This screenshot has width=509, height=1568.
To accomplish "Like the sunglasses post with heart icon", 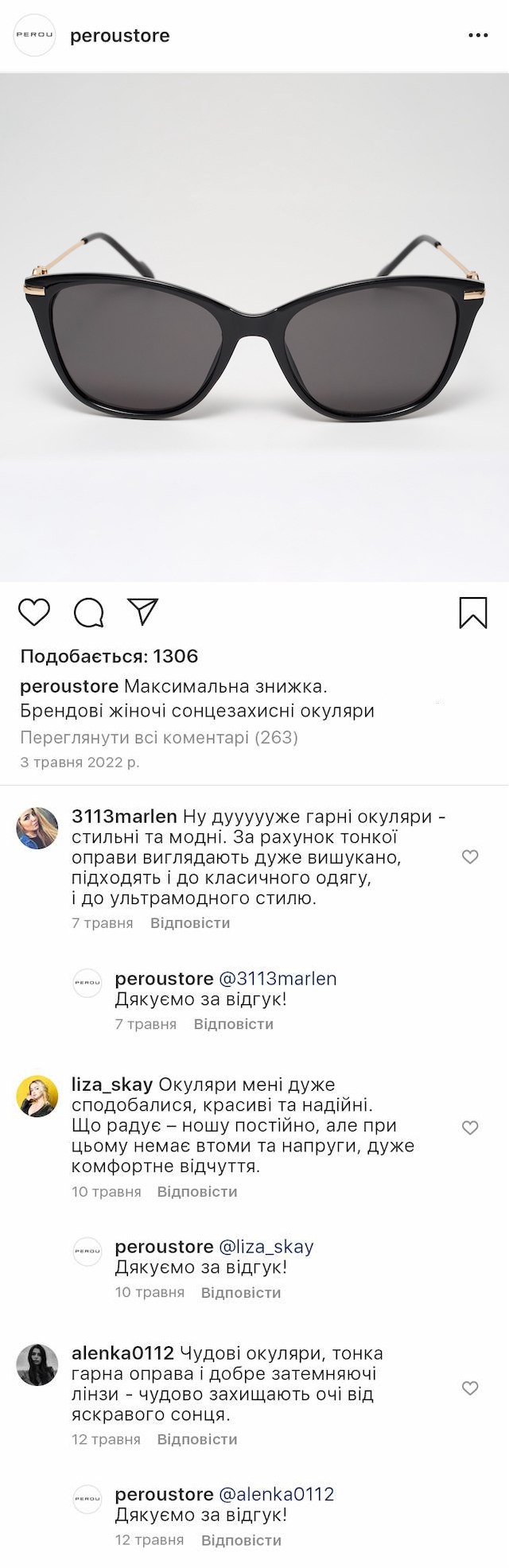I will [34, 612].
